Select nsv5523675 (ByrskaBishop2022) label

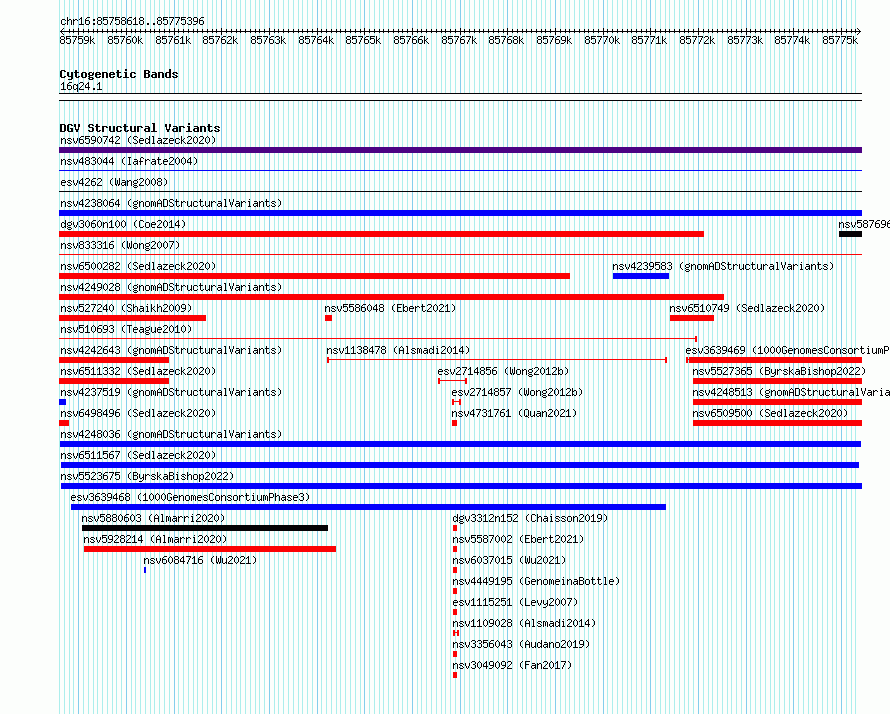pyautogui.click(x=147, y=476)
